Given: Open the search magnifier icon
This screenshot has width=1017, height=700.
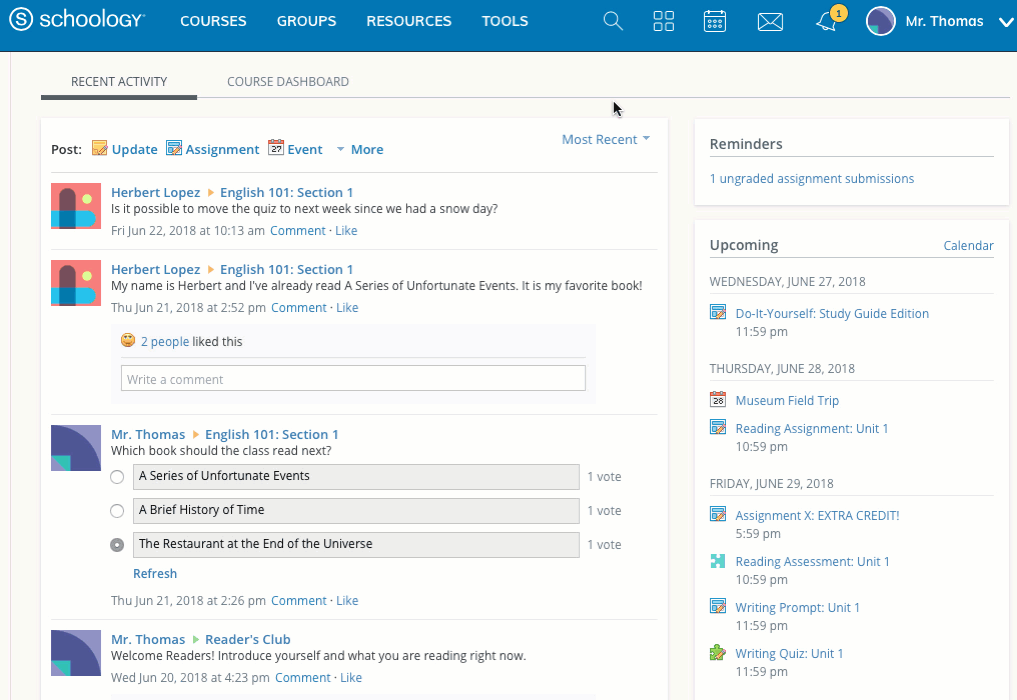Looking at the screenshot, I should 613,21.
